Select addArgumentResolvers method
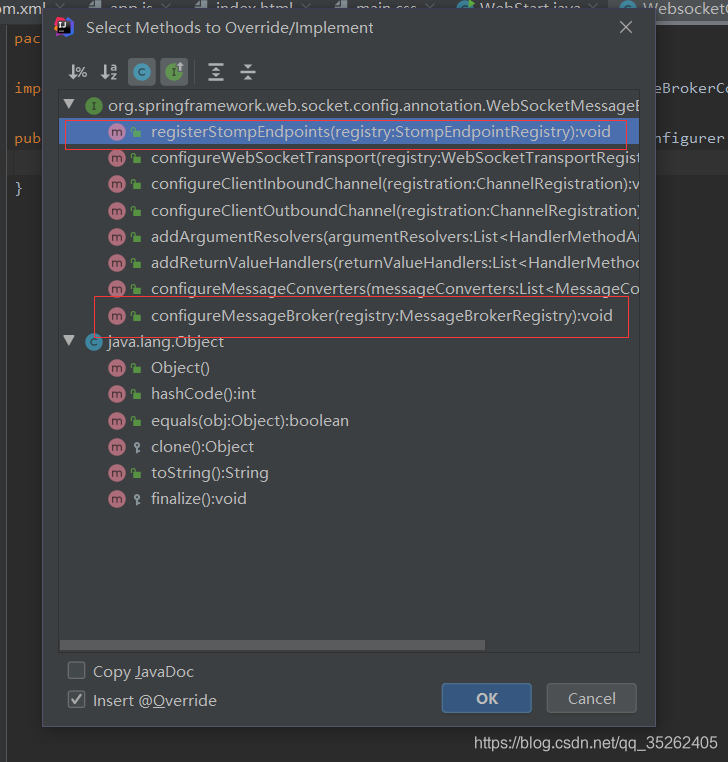The width and height of the screenshot is (728, 762). point(349,237)
